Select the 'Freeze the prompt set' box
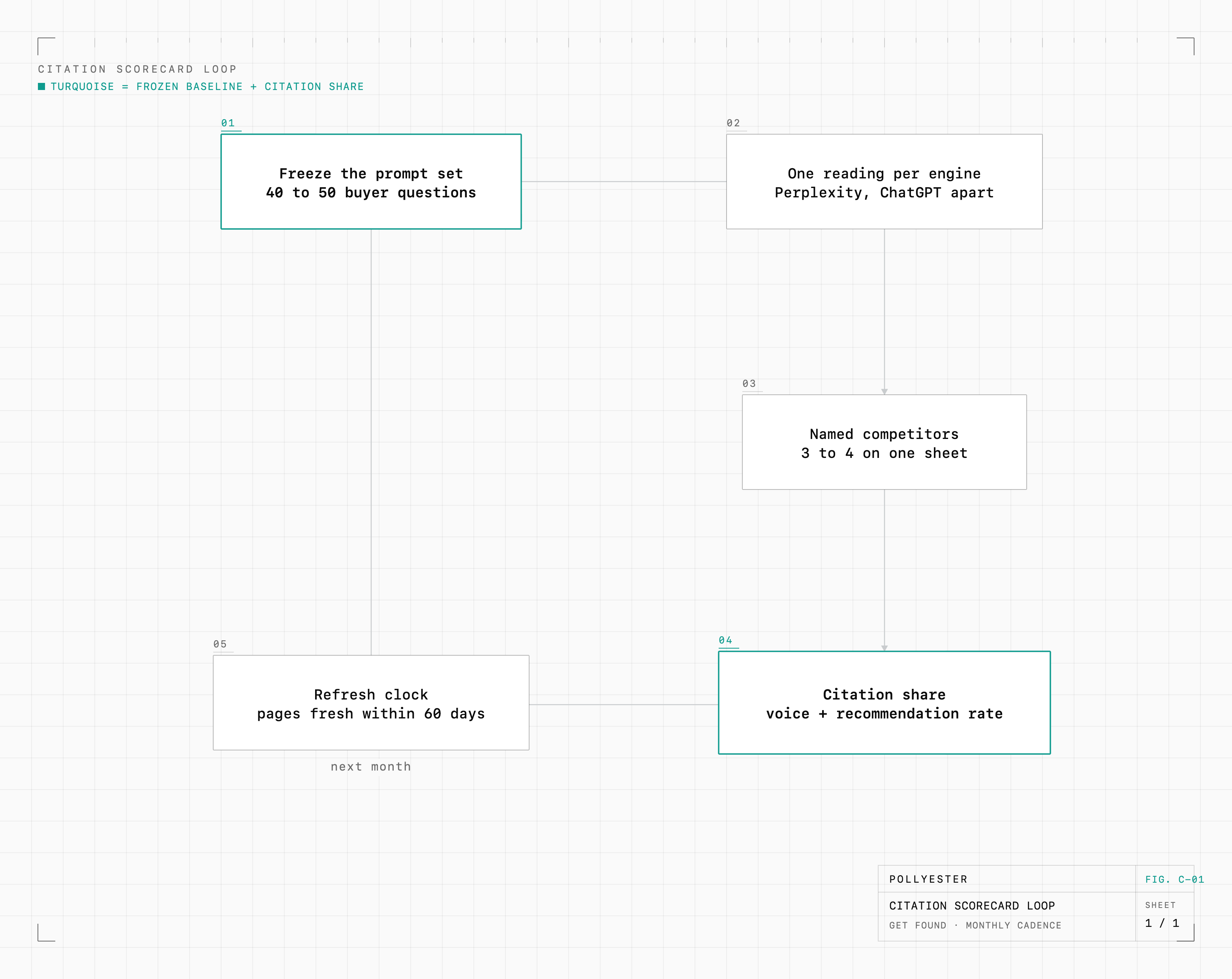Image resolution: width=1232 pixels, height=979 pixels. coord(371,182)
